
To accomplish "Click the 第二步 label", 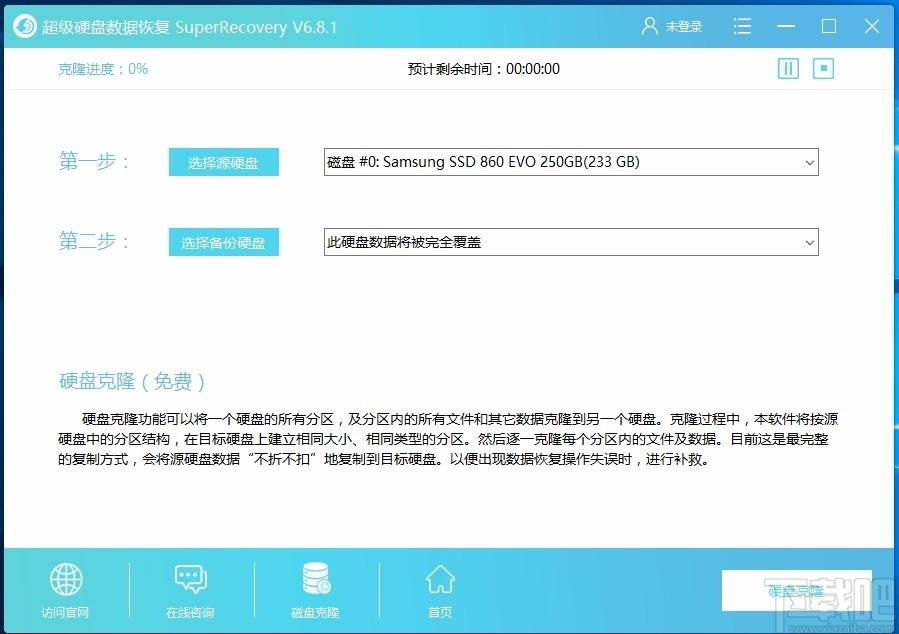I will tap(94, 241).
